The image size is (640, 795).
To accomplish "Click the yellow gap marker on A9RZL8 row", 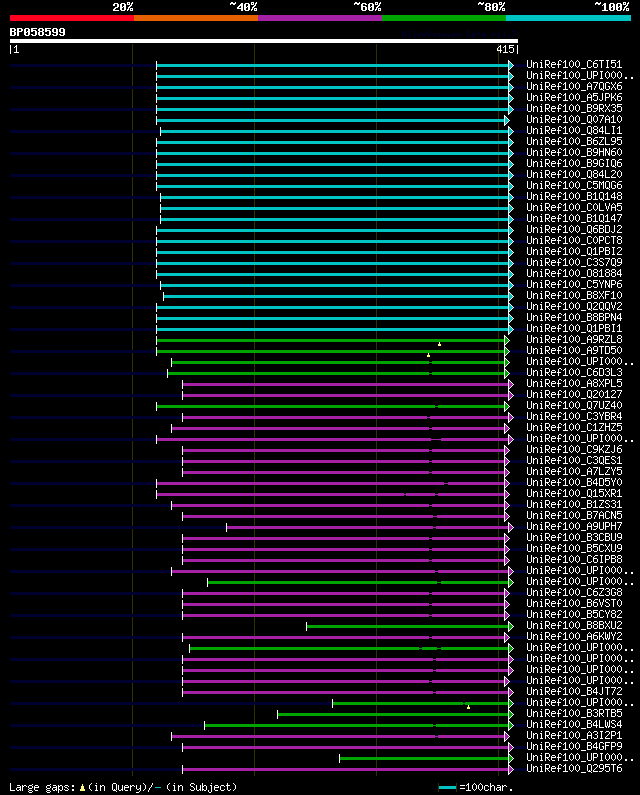I will [440, 344].
